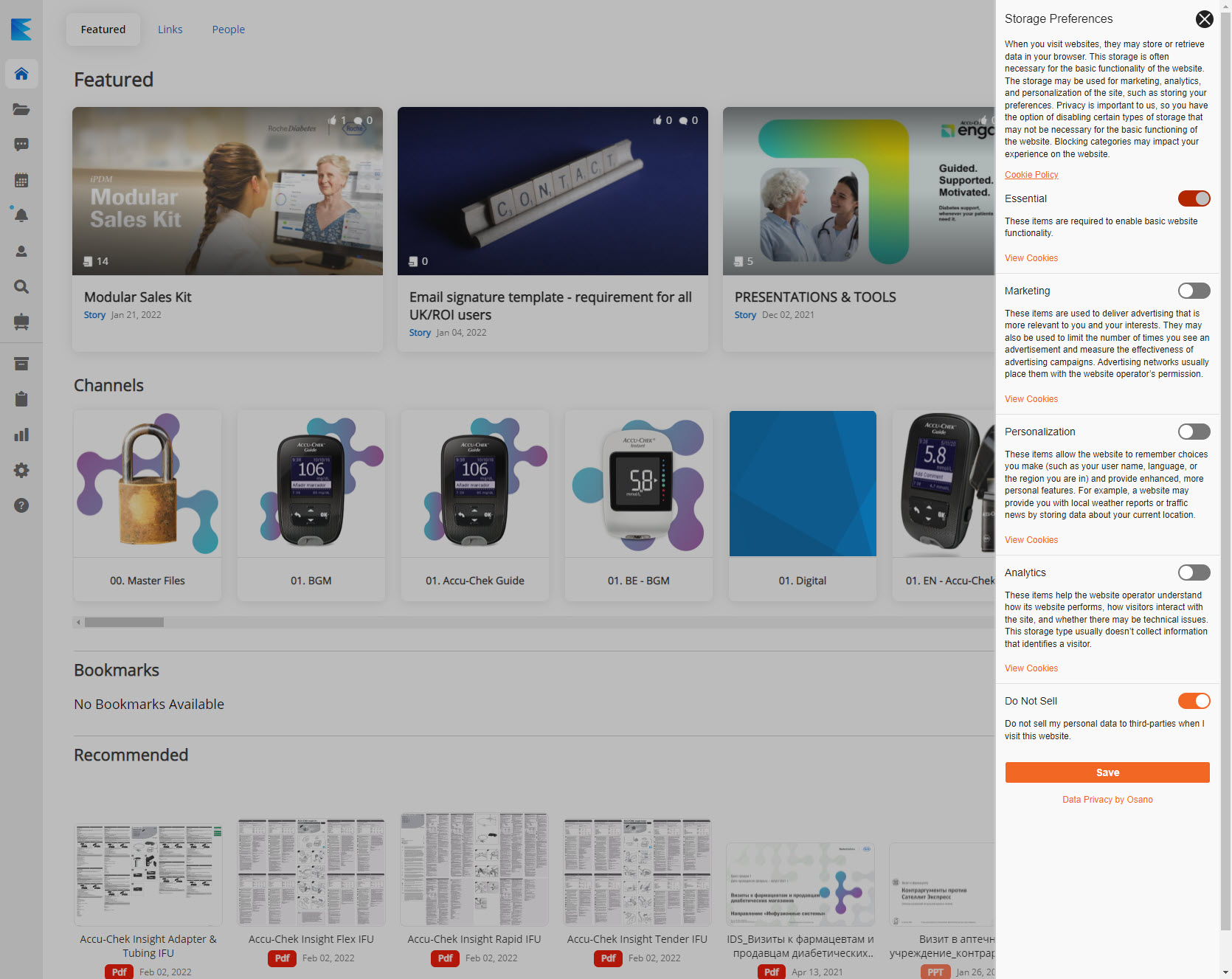Viewport: 1232px width, 979px height.
Task: Click Channels scrollbar left arrow
Action: [x=78, y=622]
